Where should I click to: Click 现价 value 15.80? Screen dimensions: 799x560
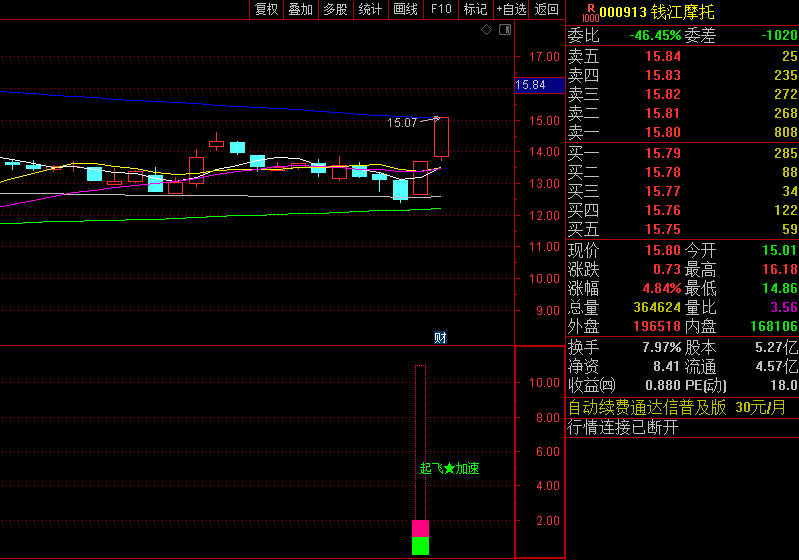pyautogui.click(x=663, y=250)
